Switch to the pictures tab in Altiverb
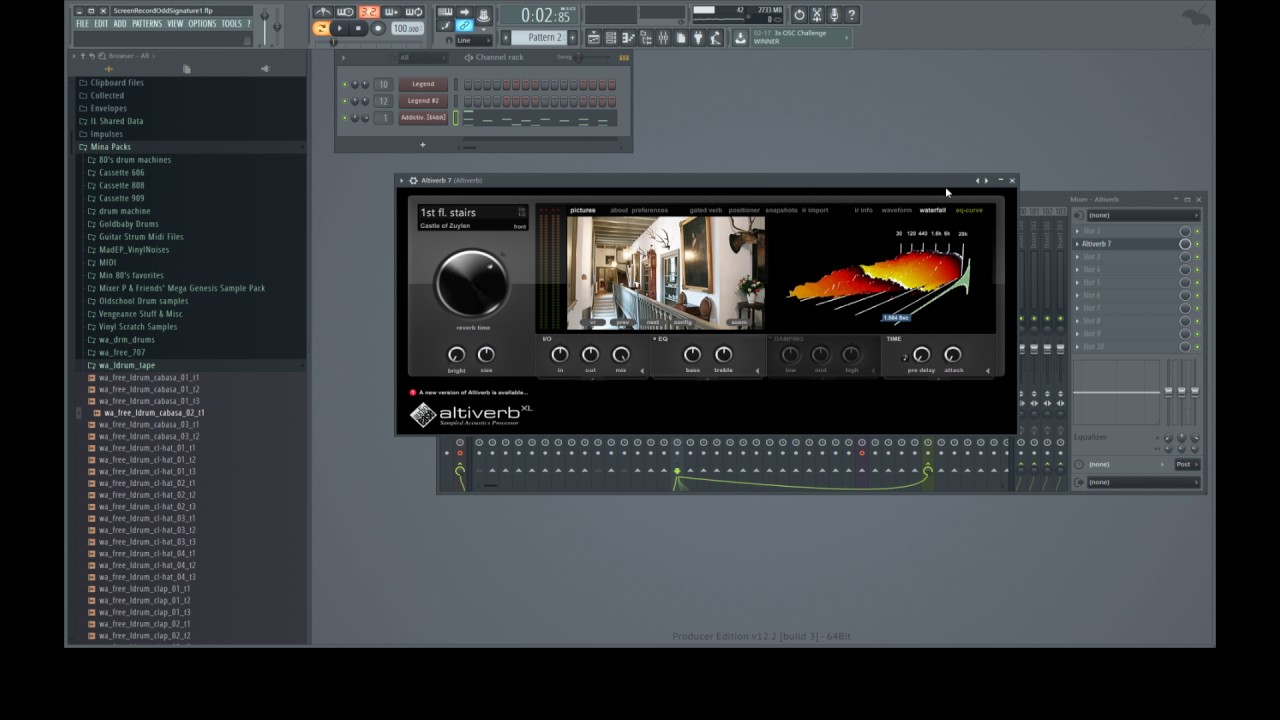The image size is (1280, 720). point(582,210)
